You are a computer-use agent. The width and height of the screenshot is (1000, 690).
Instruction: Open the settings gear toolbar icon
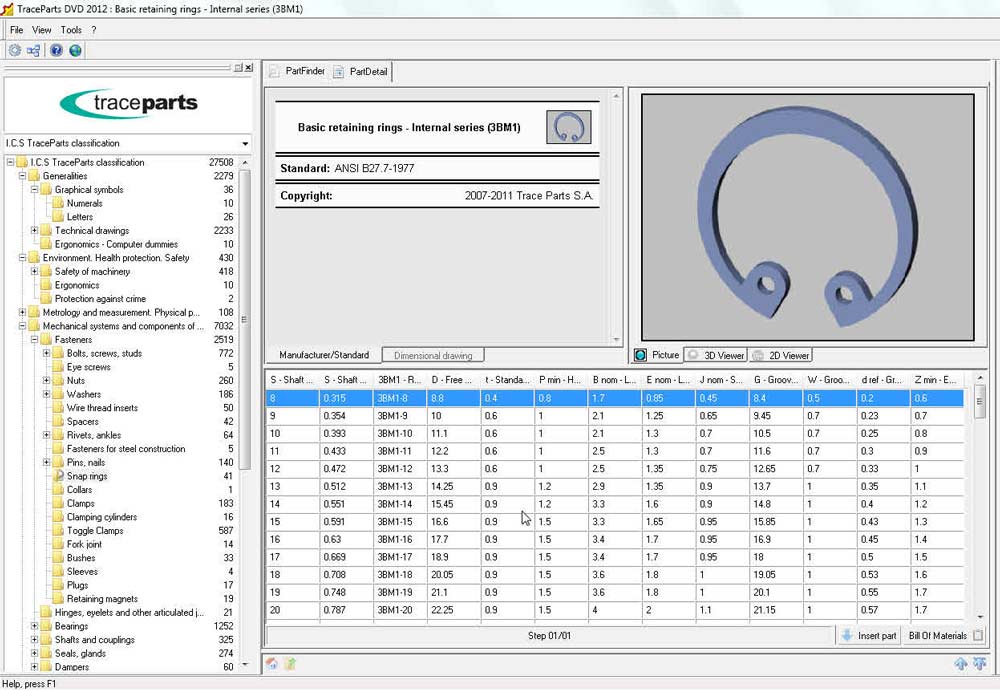15,50
